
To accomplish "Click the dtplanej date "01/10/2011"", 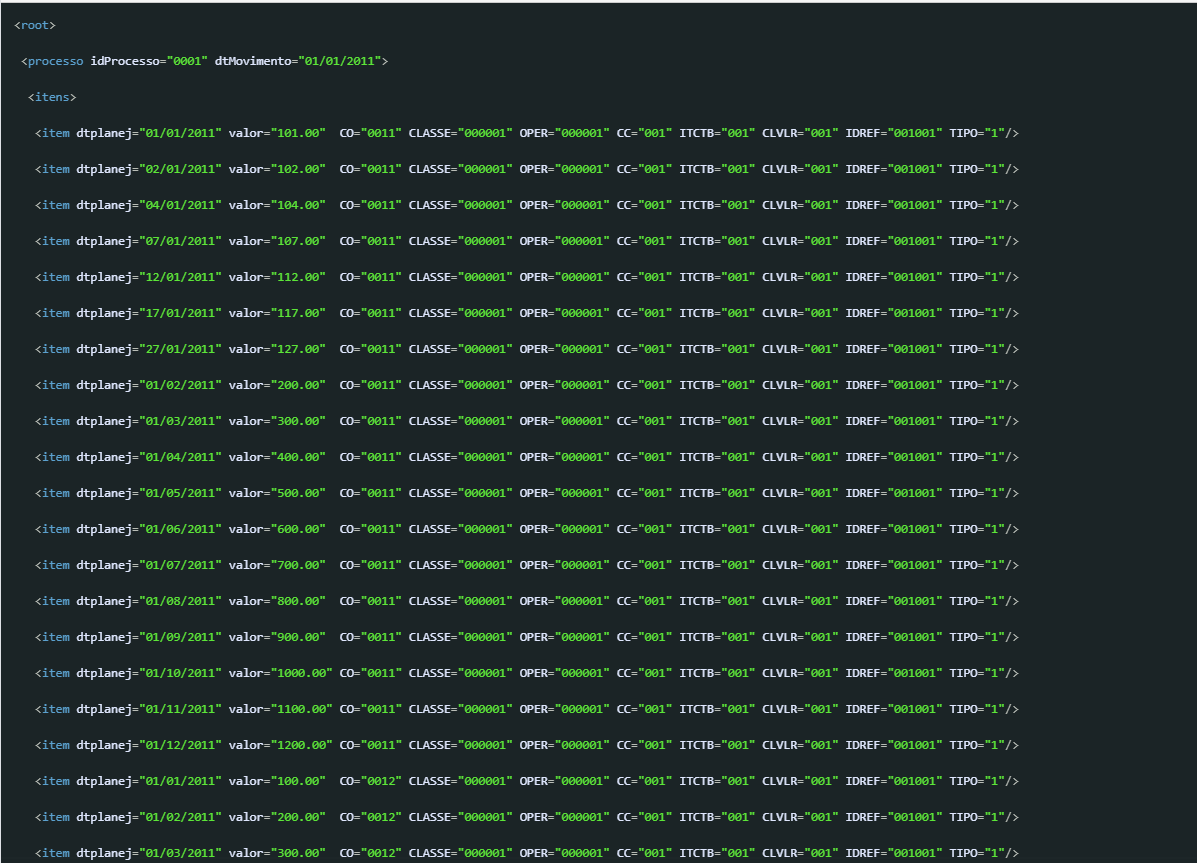I will coord(181,673).
